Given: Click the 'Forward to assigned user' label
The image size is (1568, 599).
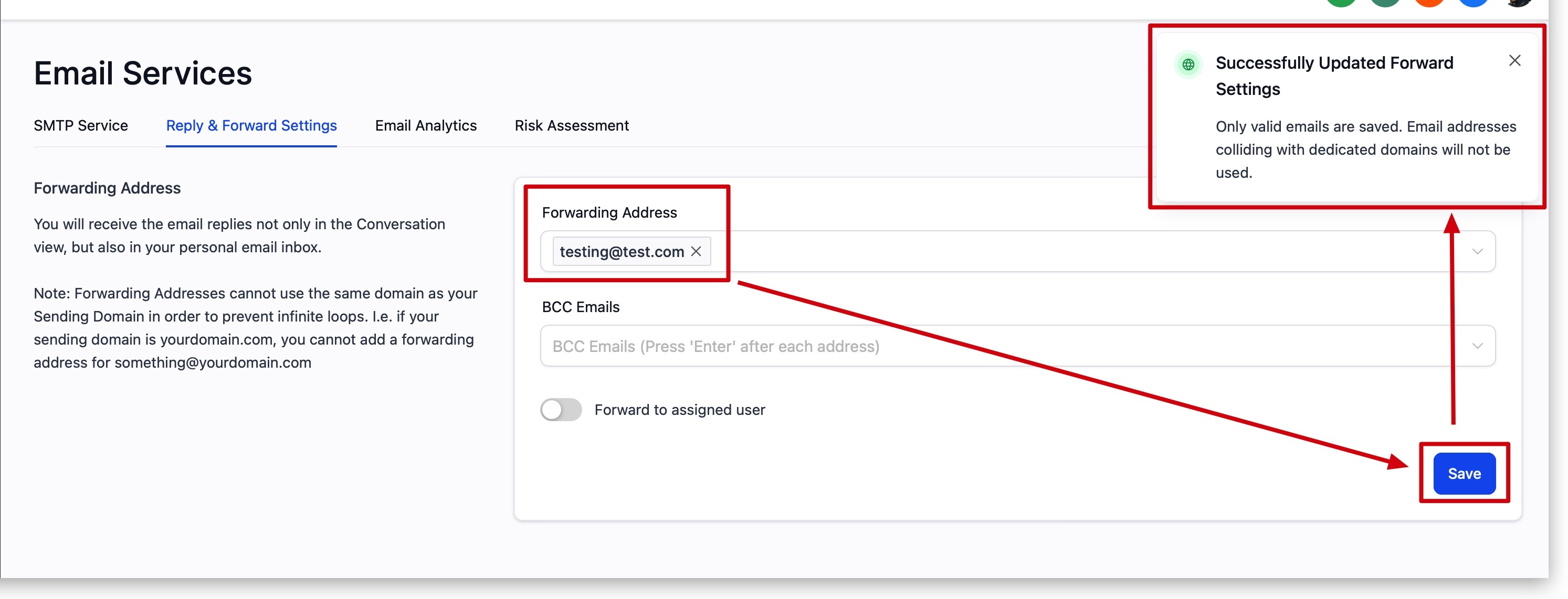Looking at the screenshot, I should pos(679,410).
